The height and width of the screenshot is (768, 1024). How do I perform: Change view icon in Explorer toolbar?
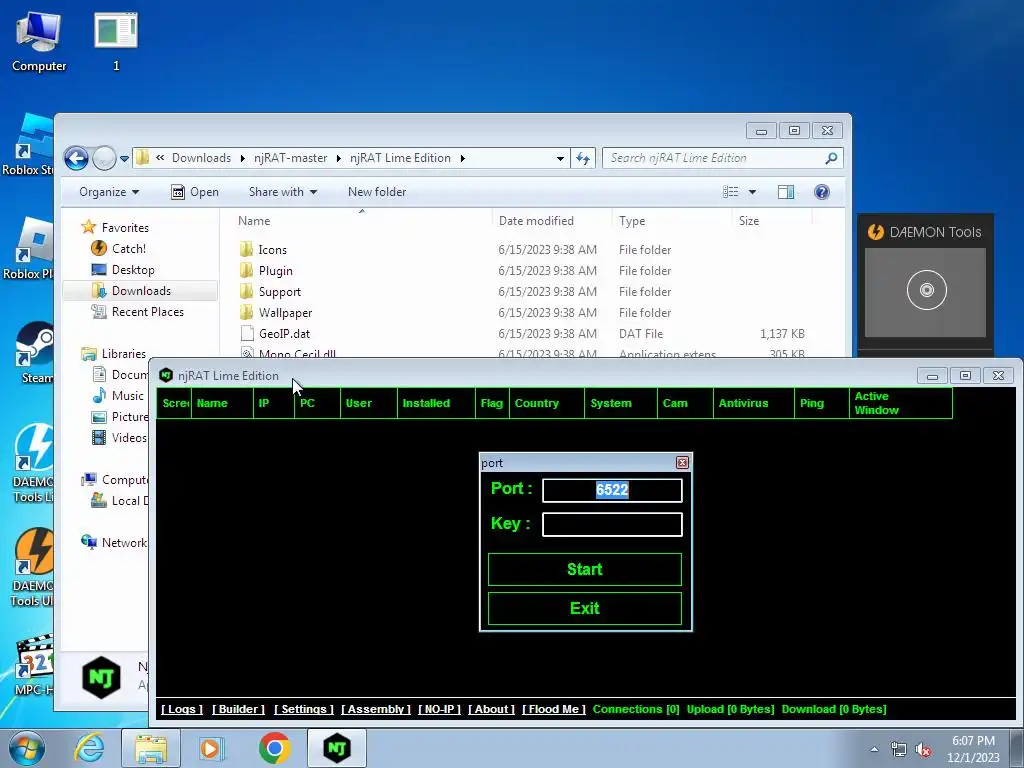(x=731, y=192)
